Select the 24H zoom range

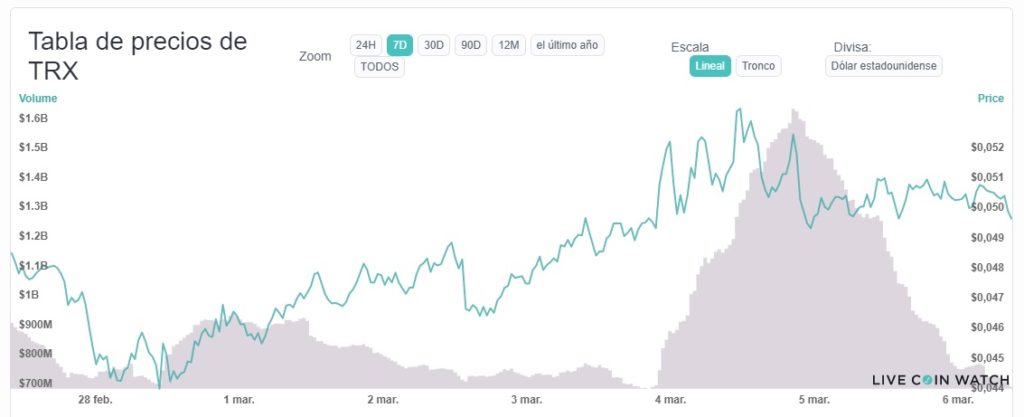pos(365,45)
